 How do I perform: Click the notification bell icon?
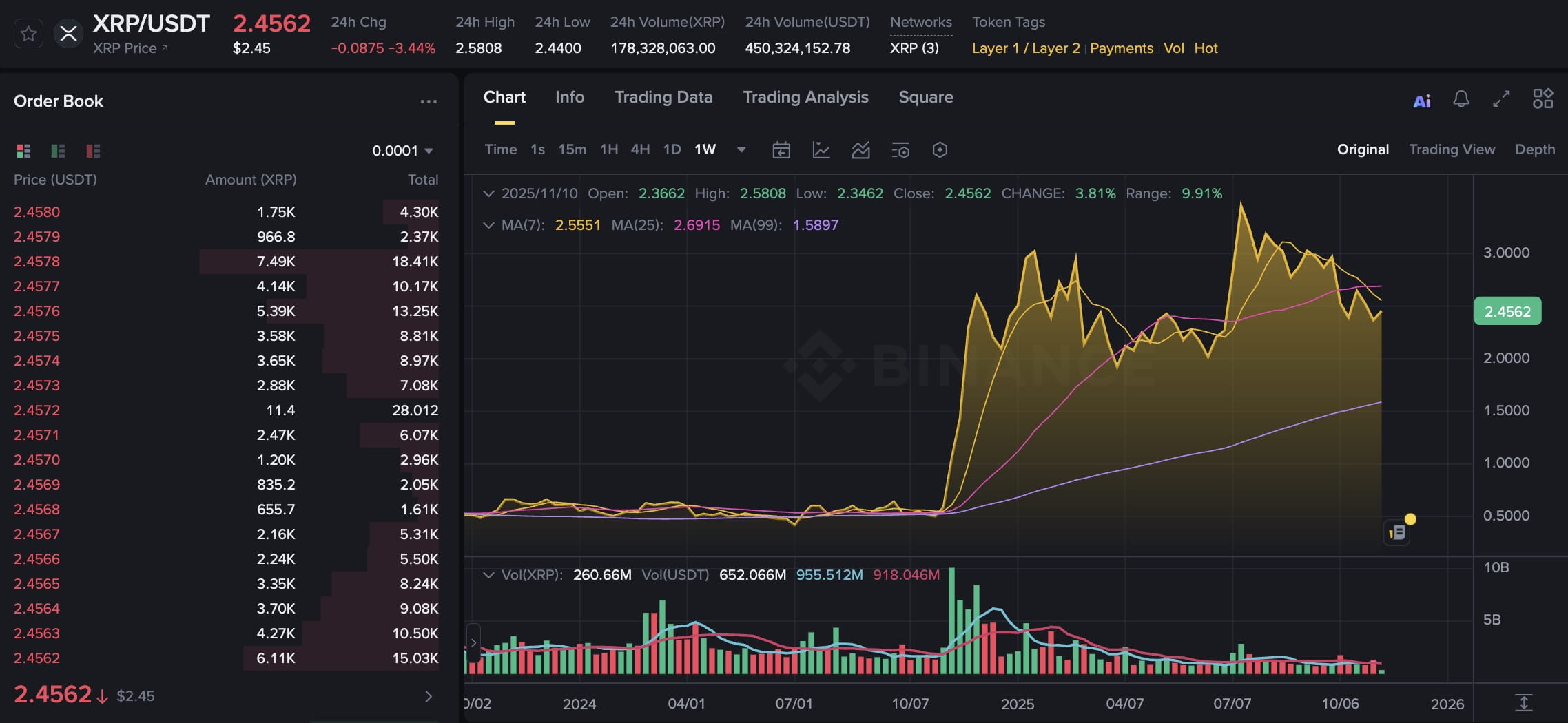coord(1461,99)
